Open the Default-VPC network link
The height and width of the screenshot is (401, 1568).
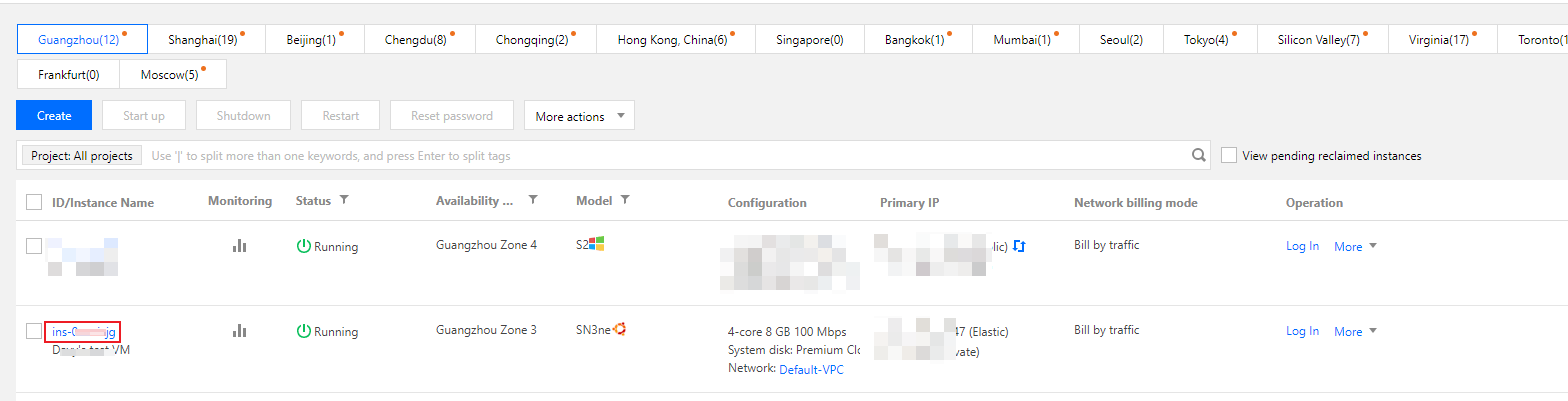coord(813,369)
